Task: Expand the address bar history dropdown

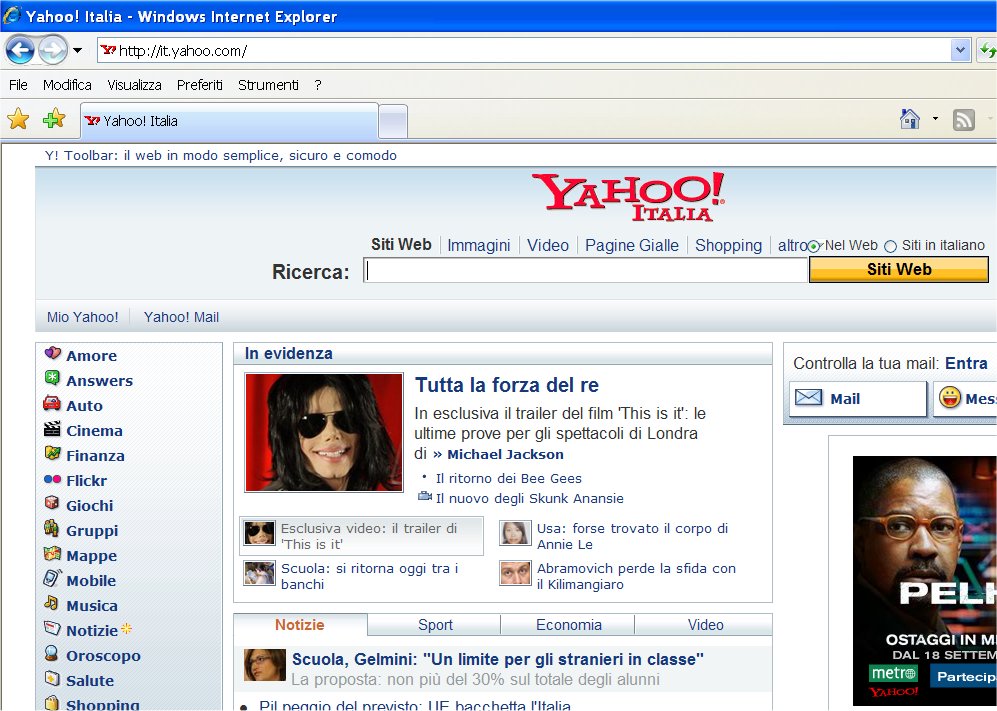Action: [960, 50]
